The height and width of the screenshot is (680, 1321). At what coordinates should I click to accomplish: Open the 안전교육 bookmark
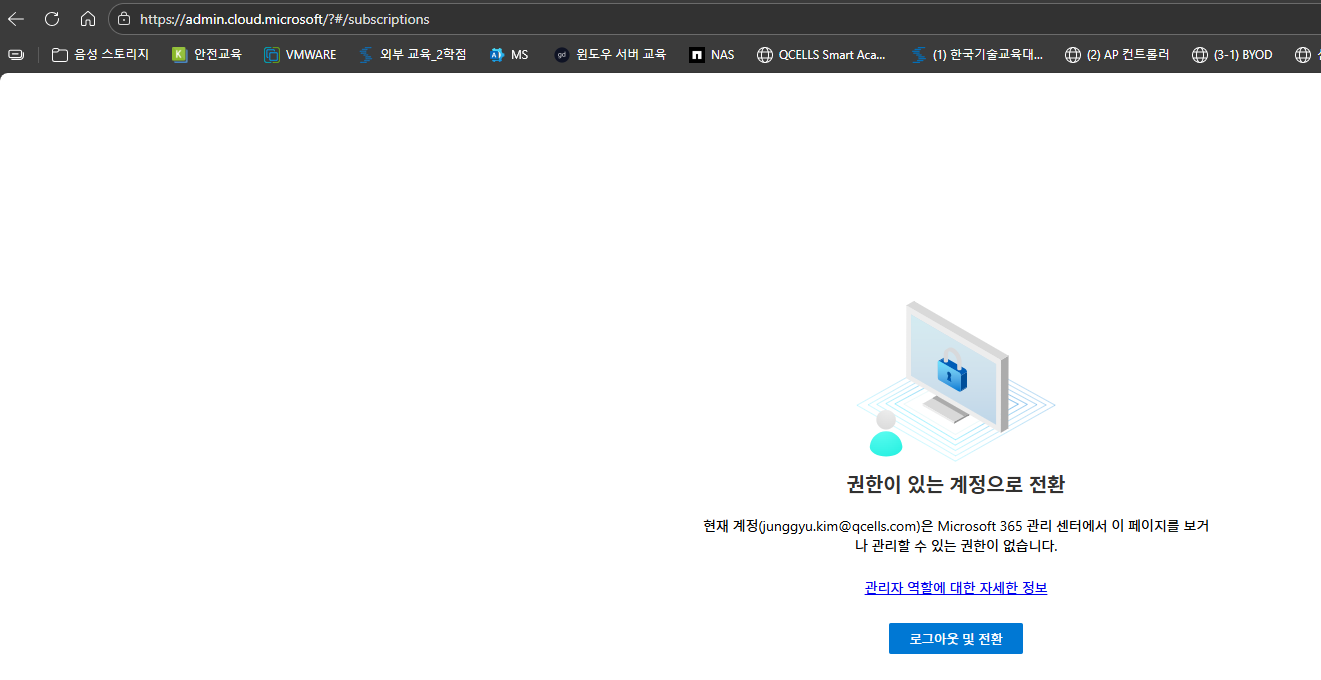point(207,55)
